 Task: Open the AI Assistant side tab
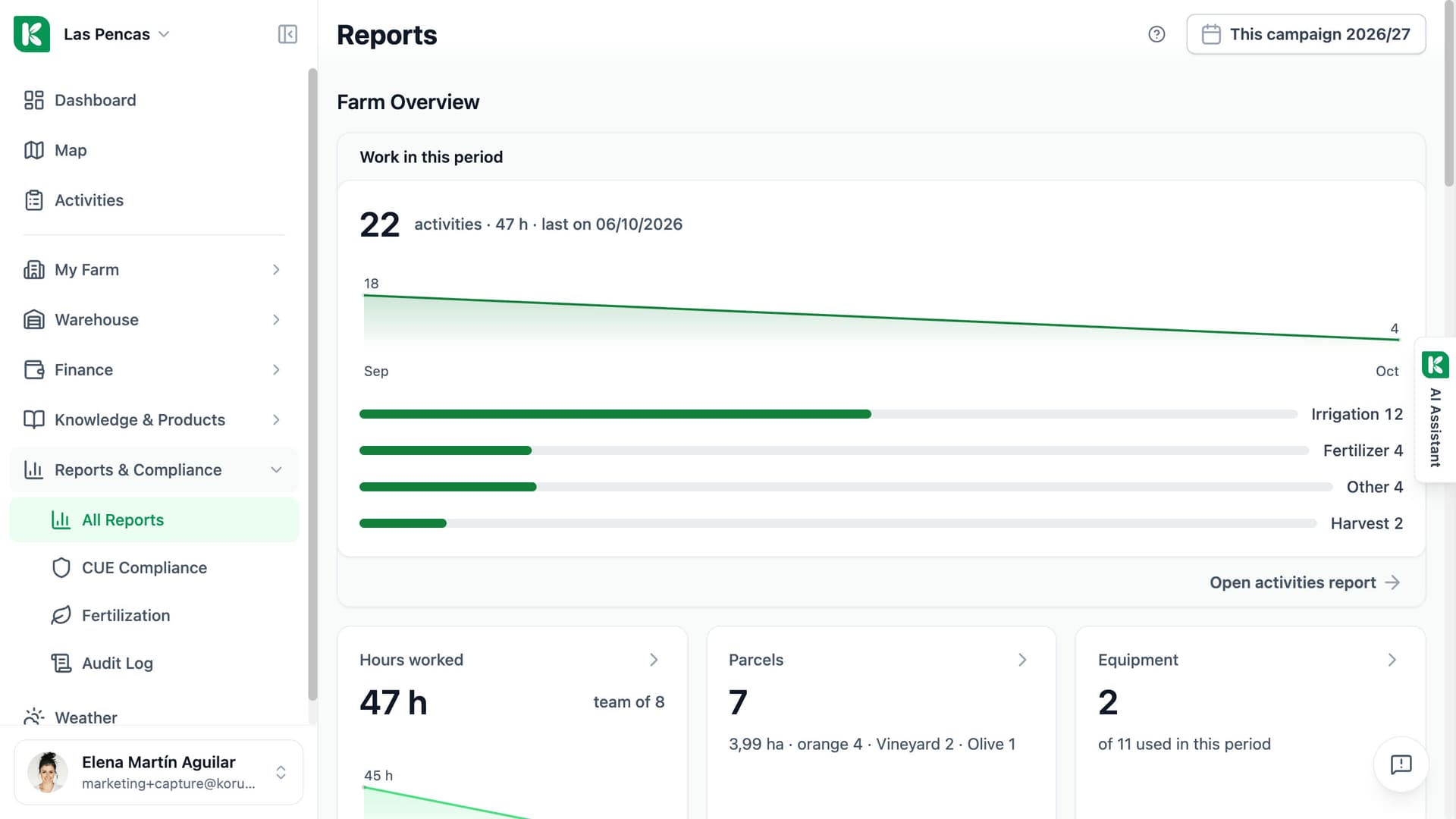pyautogui.click(x=1435, y=409)
